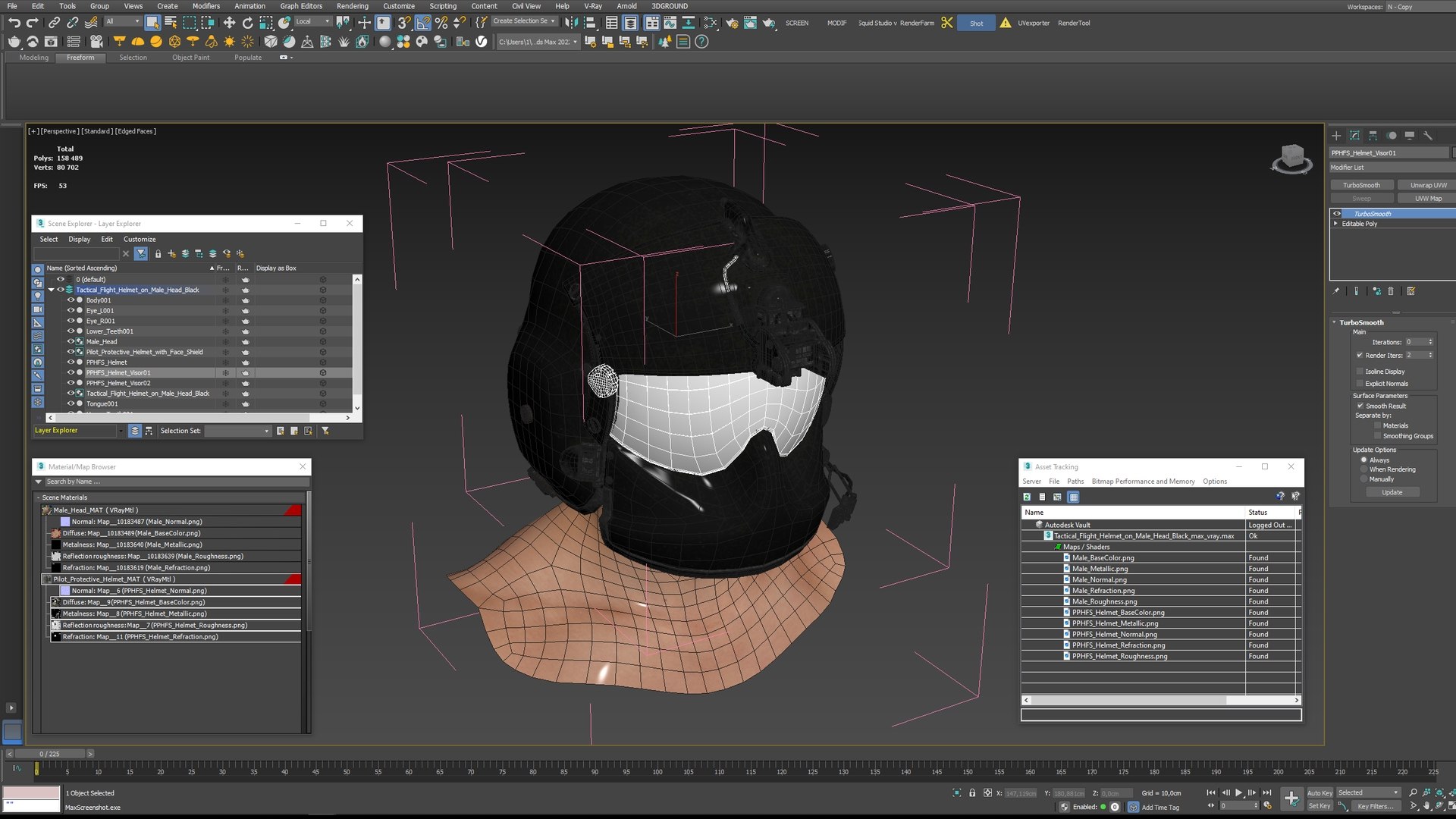Image resolution: width=1456 pixels, height=819 pixels.
Task: Play the animation
Action: tap(1238, 792)
